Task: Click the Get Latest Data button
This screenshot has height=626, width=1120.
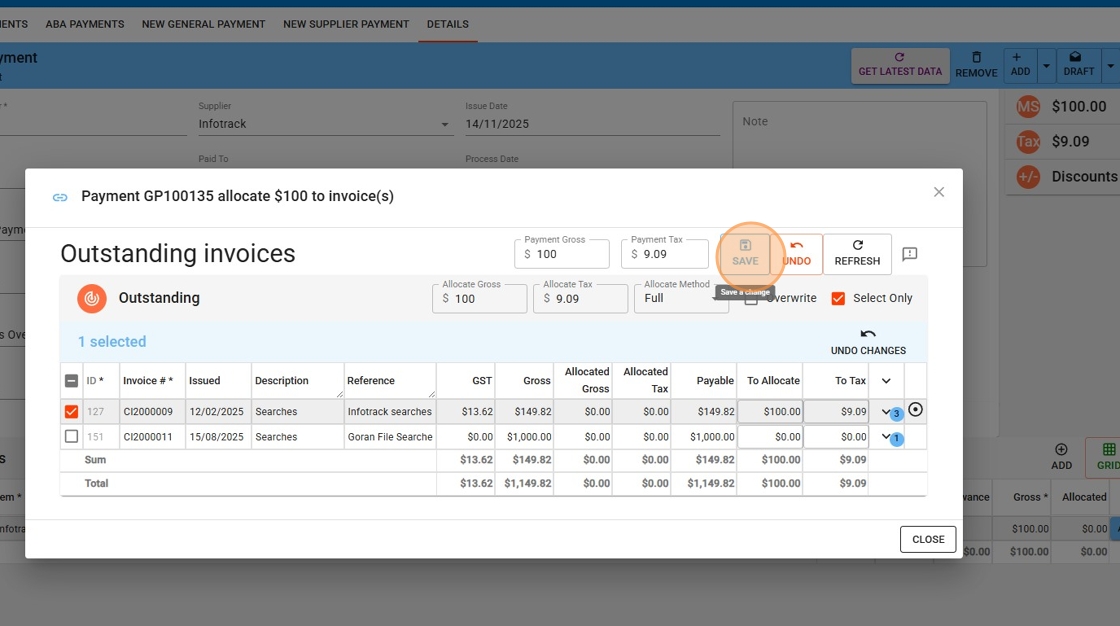Action: pos(900,65)
